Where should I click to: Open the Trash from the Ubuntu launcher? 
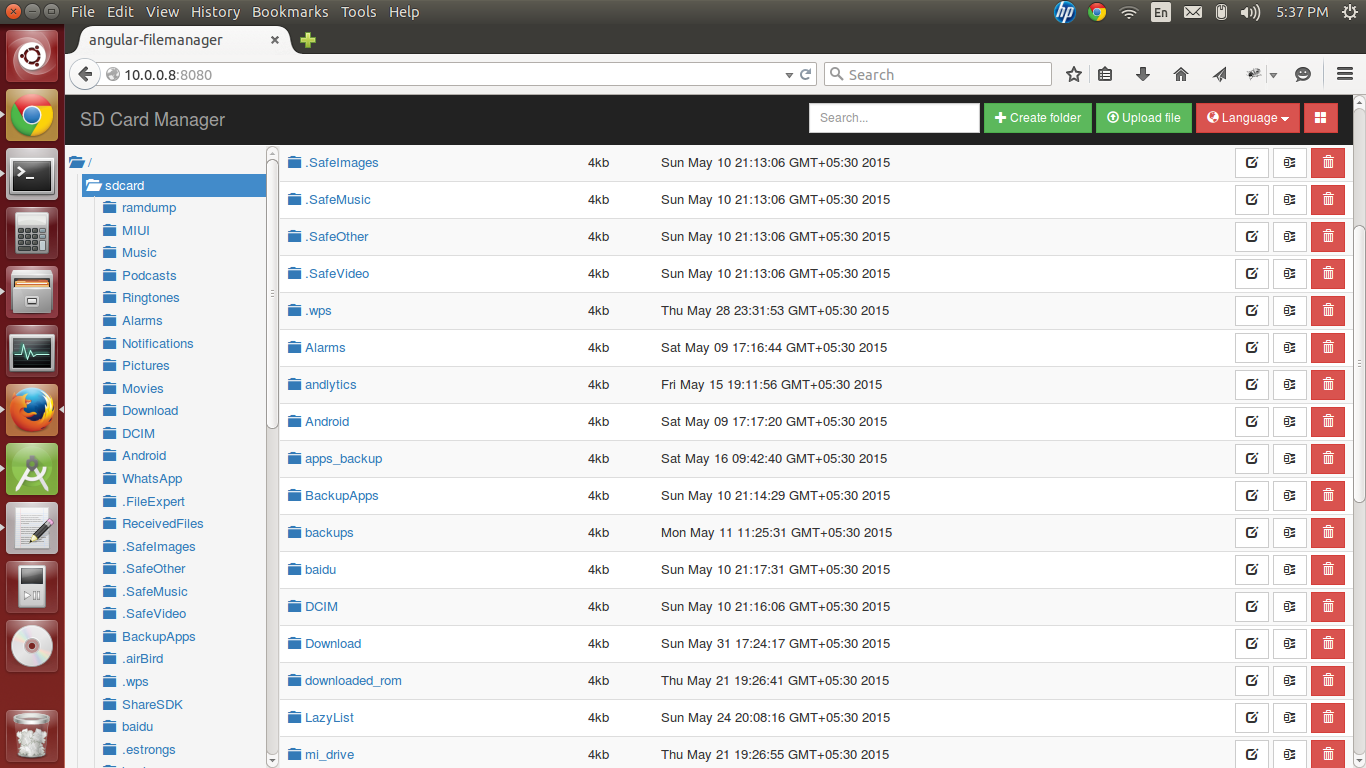click(x=33, y=736)
